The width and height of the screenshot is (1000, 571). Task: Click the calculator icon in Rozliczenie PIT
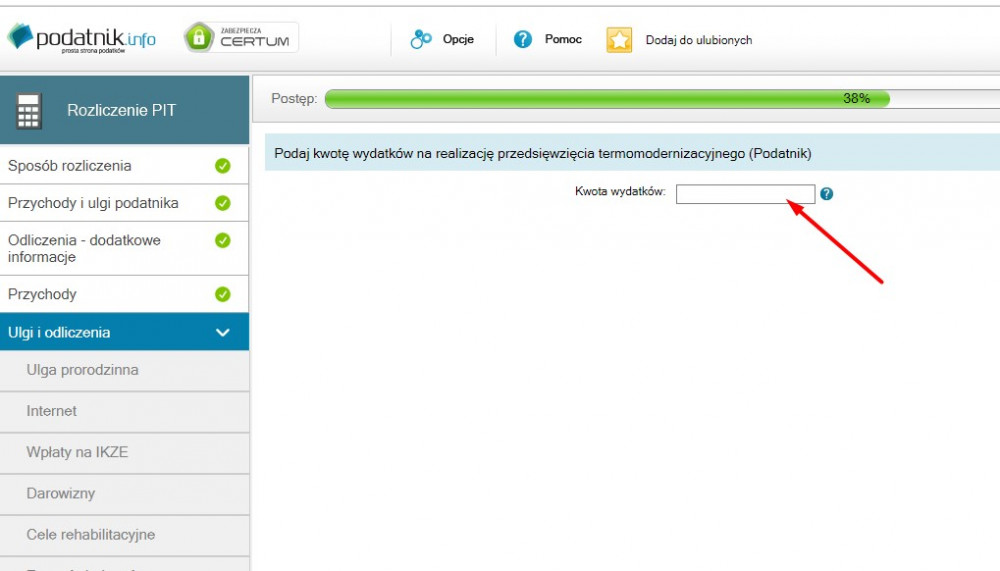tap(29, 111)
